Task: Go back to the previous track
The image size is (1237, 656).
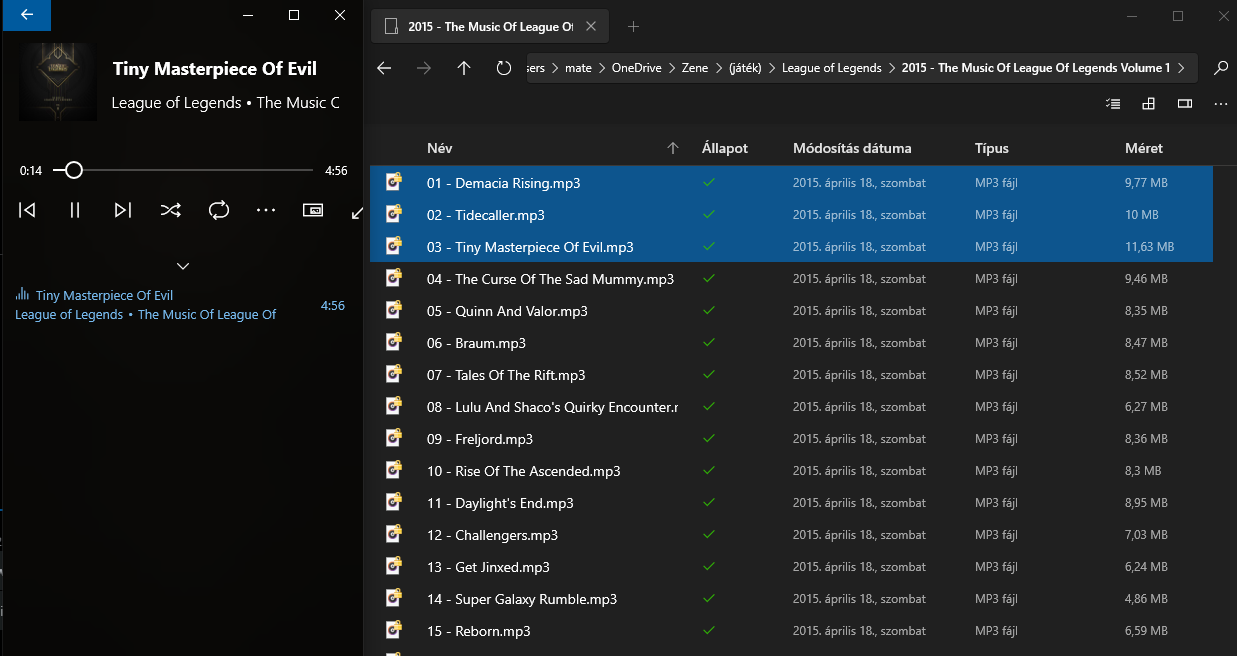Action: click(27, 210)
